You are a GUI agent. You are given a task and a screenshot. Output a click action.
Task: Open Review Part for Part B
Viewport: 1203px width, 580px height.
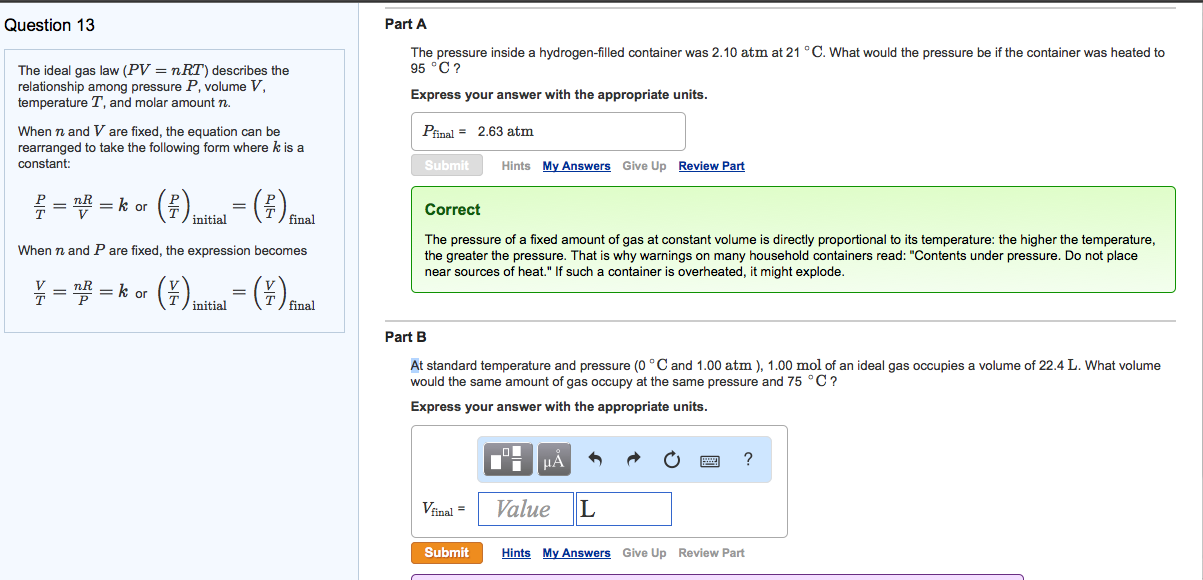[711, 552]
